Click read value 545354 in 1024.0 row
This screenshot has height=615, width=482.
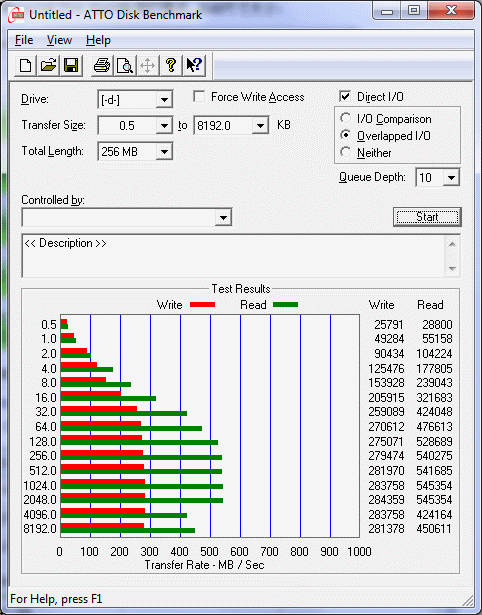click(x=434, y=486)
